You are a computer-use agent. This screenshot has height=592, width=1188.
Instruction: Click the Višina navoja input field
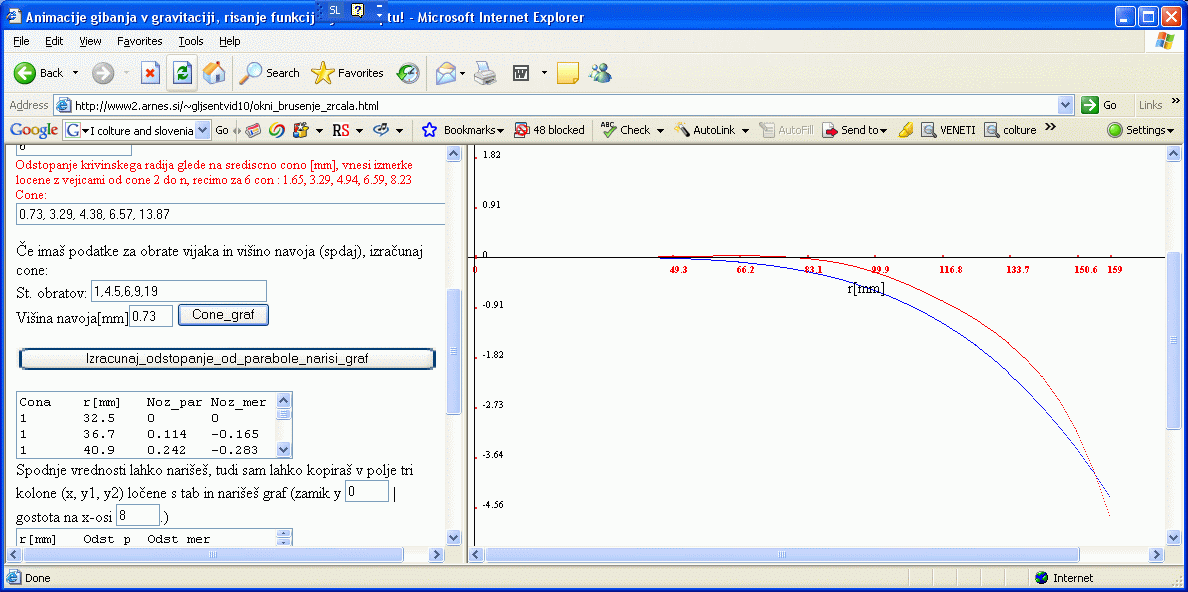coord(151,315)
